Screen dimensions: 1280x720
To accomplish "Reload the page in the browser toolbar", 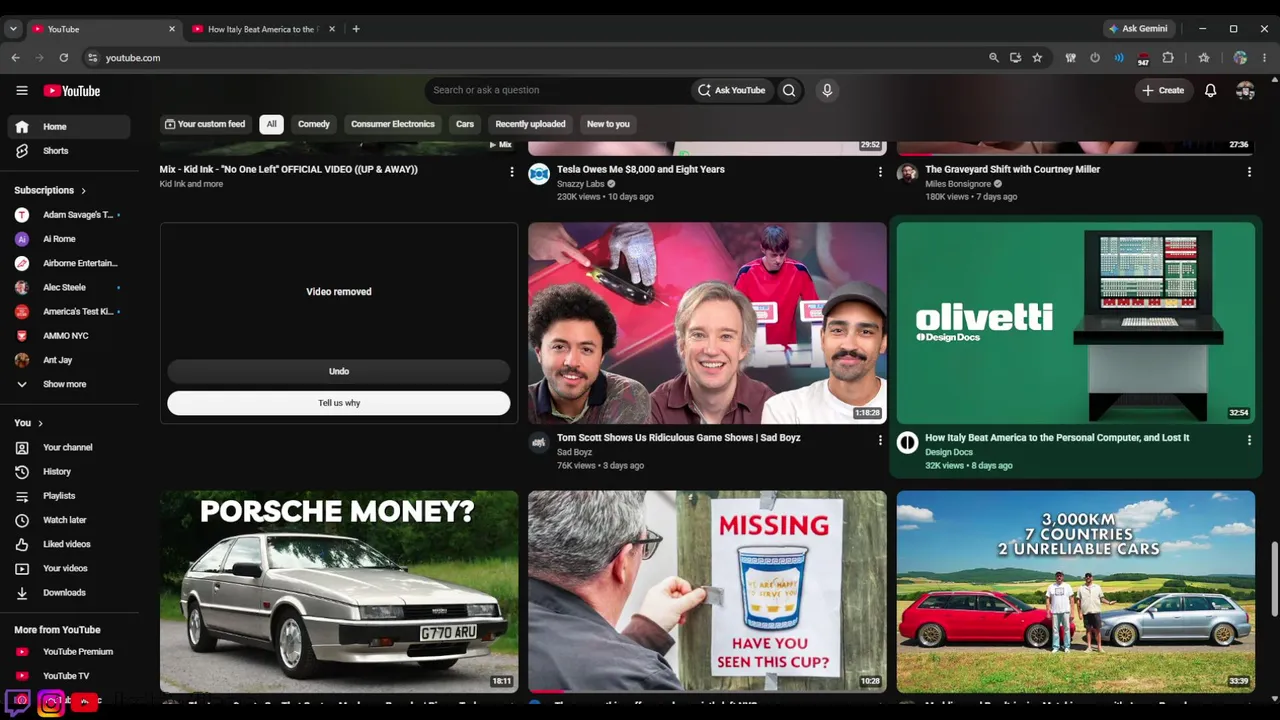I will 63,58.
